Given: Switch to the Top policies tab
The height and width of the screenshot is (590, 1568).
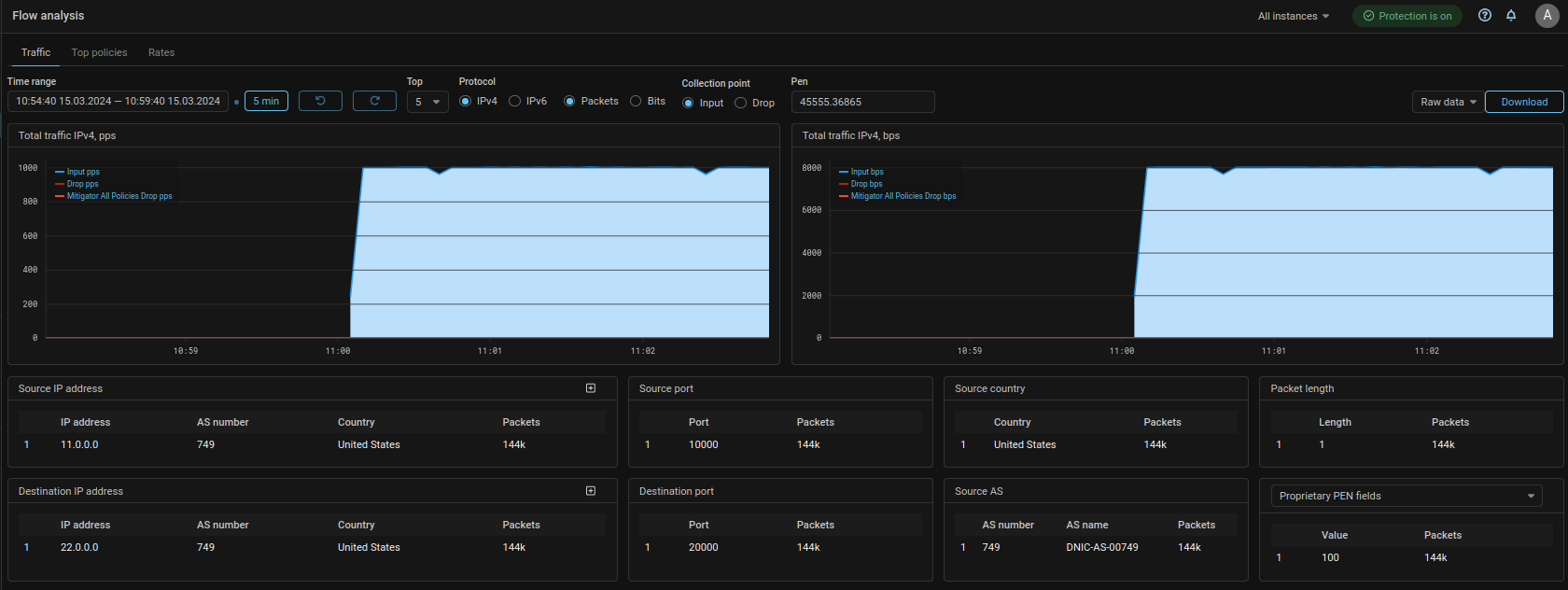Looking at the screenshot, I should [x=99, y=52].
